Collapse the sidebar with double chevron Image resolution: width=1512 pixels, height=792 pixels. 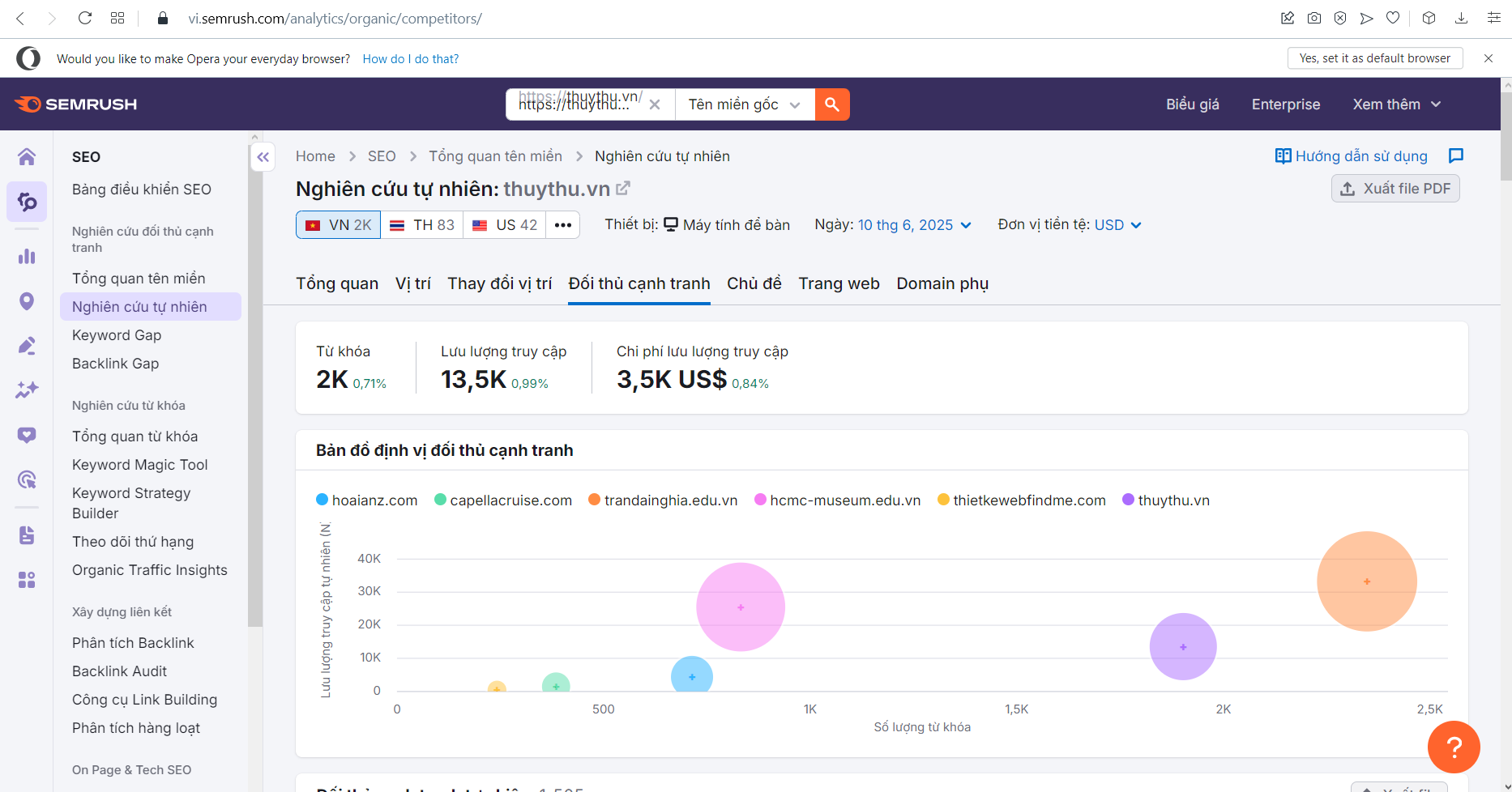(263, 157)
